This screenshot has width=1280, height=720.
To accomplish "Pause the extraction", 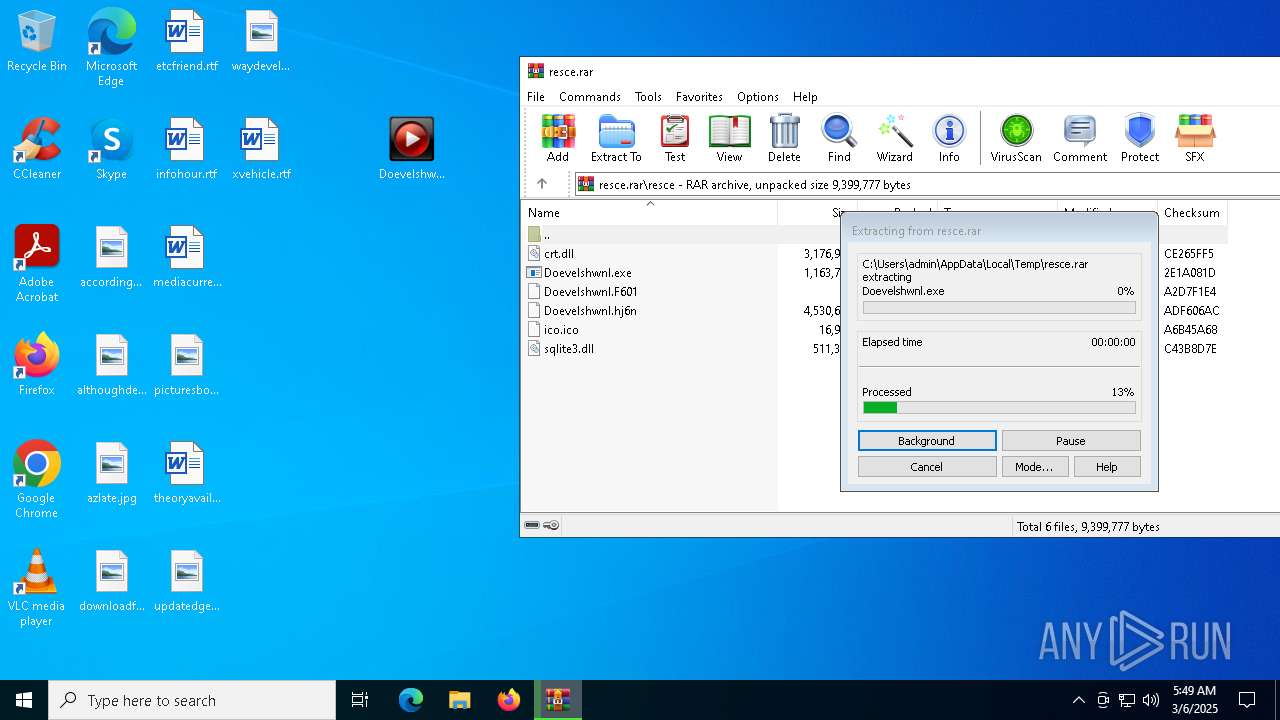I will pos(1071,441).
